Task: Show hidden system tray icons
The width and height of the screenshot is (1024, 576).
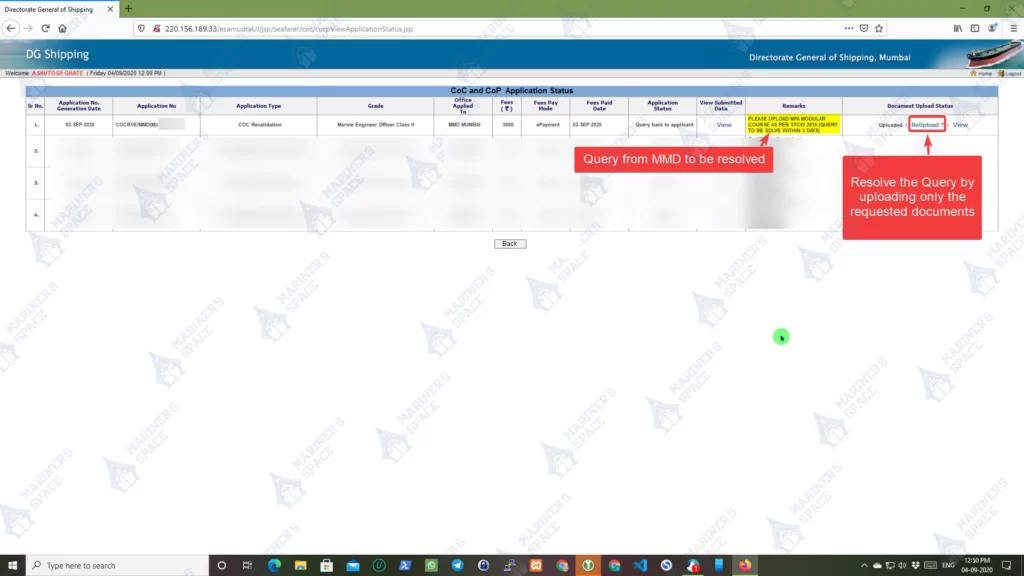Action: coord(864,566)
